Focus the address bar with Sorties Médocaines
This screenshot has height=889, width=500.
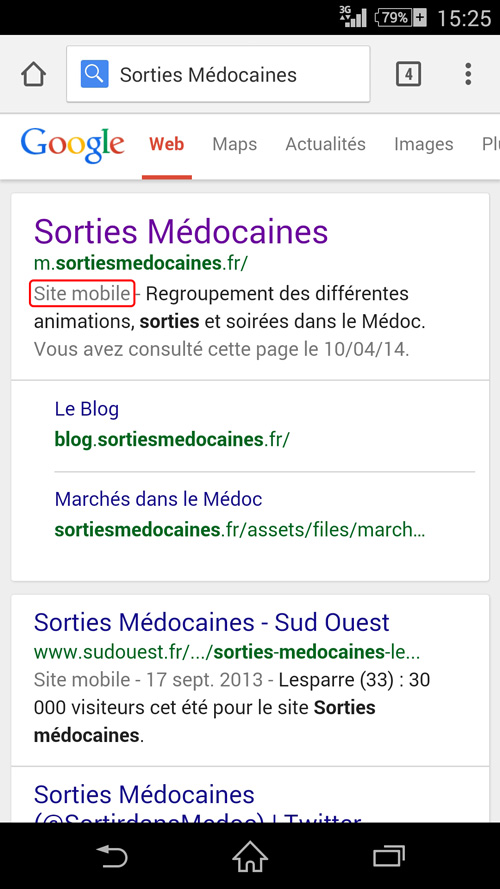(x=218, y=74)
